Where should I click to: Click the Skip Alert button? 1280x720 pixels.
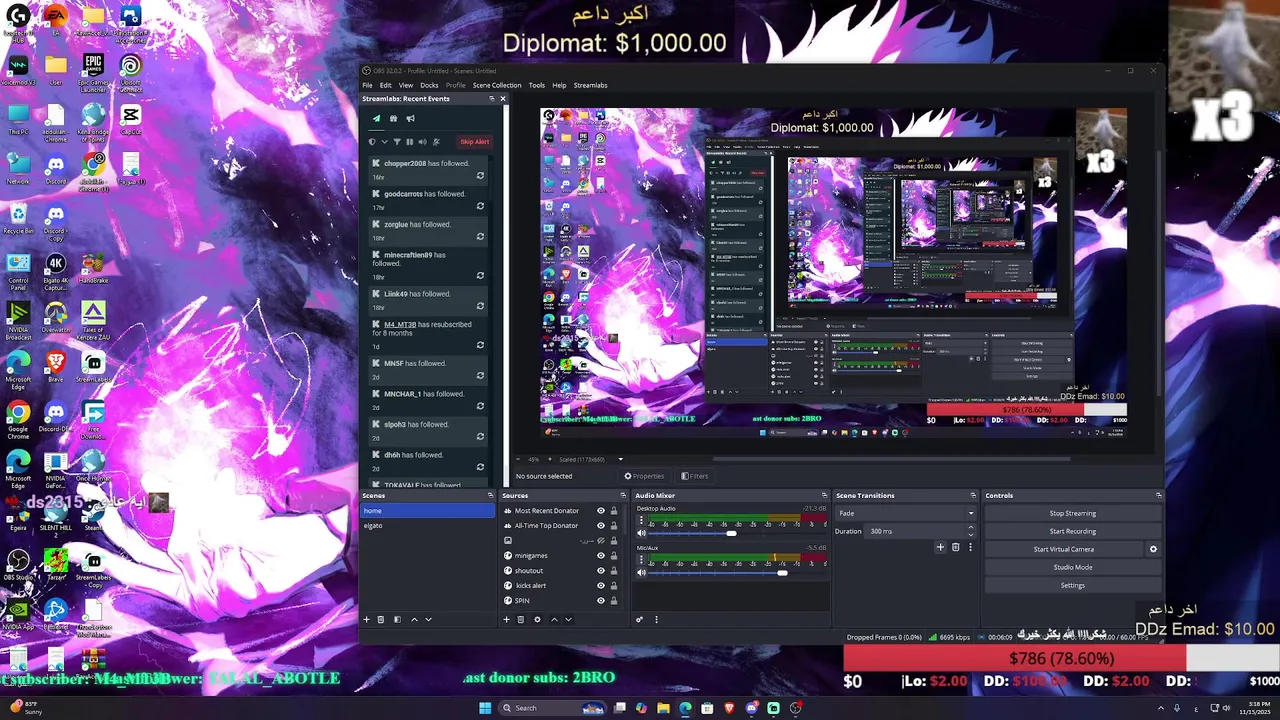(474, 142)
